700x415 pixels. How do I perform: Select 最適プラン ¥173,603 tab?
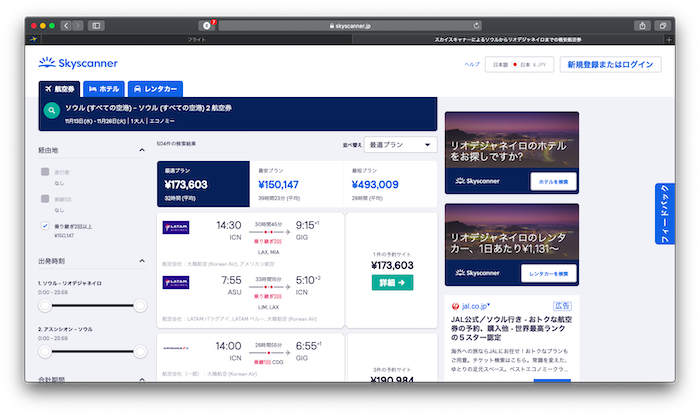[203, 184]
